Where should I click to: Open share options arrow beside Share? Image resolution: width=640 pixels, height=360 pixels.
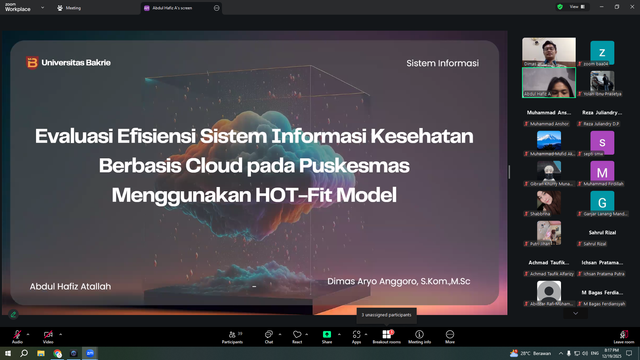pos(339,334)
